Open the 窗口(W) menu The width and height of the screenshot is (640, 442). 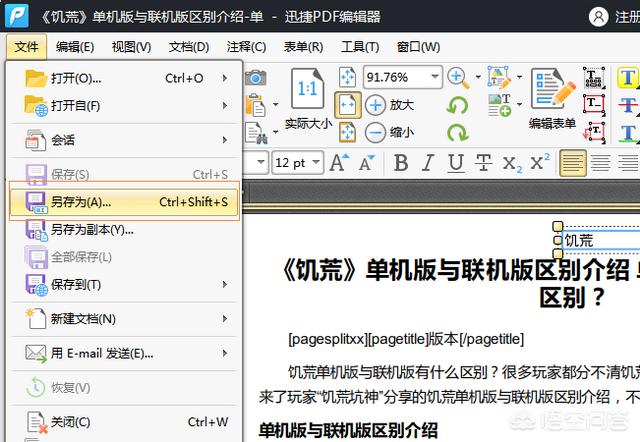point(418,47)
